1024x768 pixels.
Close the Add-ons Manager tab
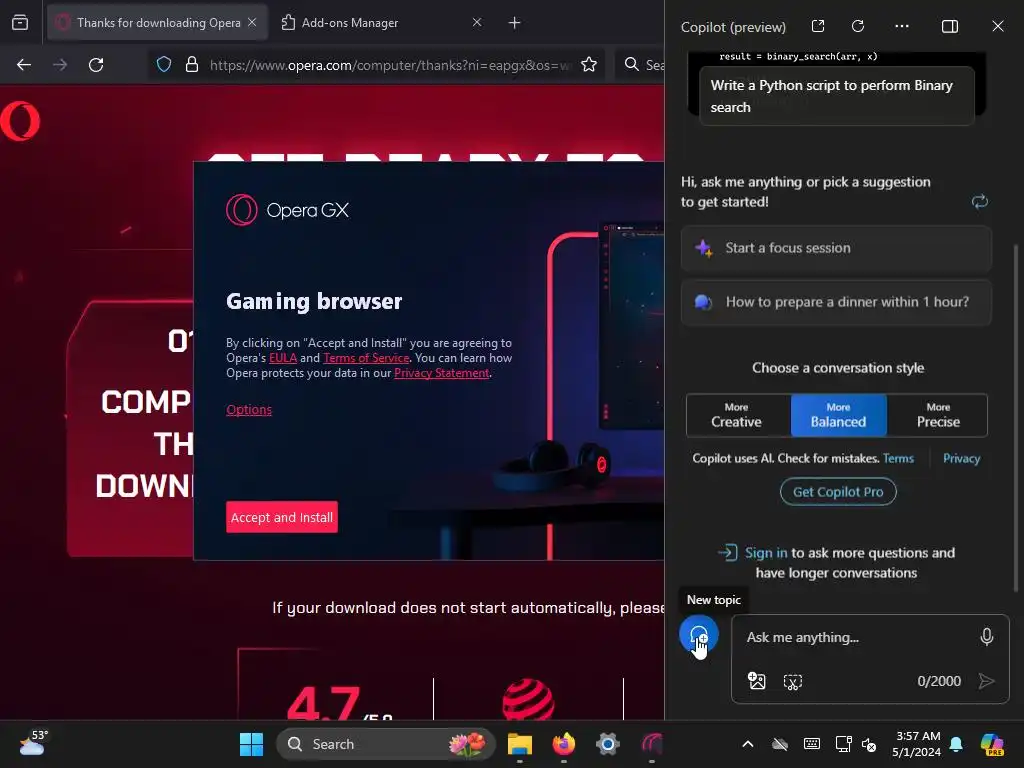(x=477, y=22)
